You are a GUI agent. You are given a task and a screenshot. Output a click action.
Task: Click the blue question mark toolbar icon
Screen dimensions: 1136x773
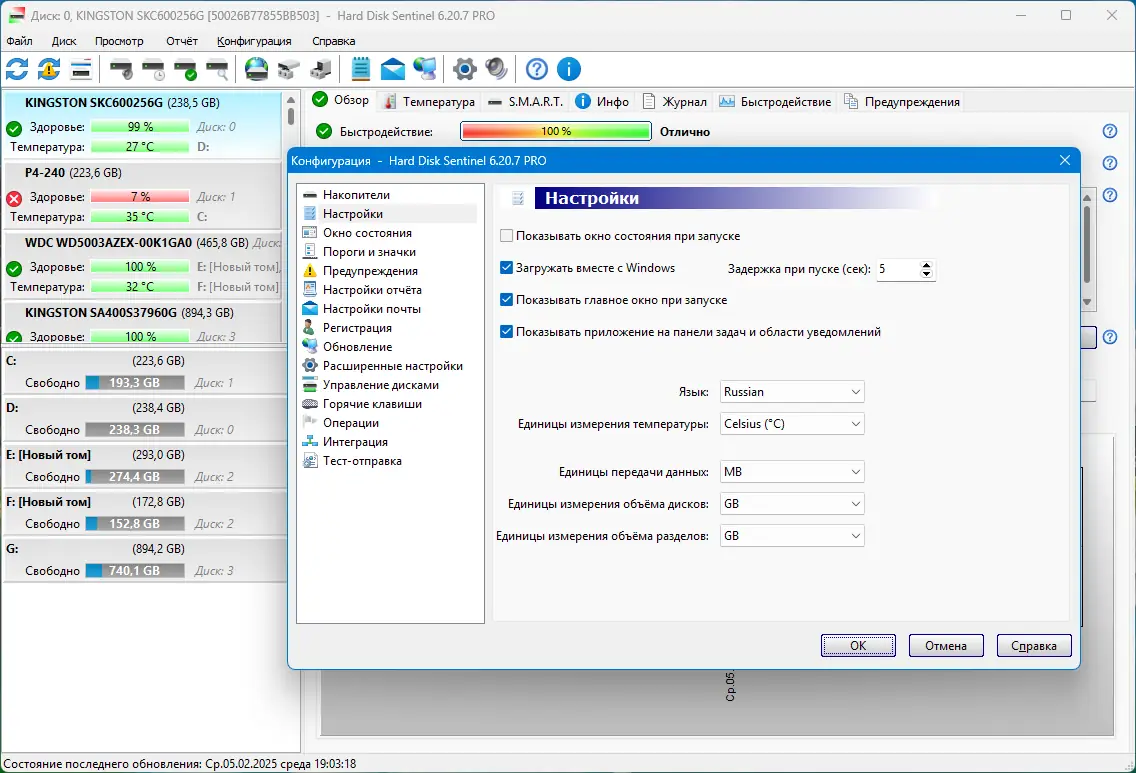tap(537, 70)
